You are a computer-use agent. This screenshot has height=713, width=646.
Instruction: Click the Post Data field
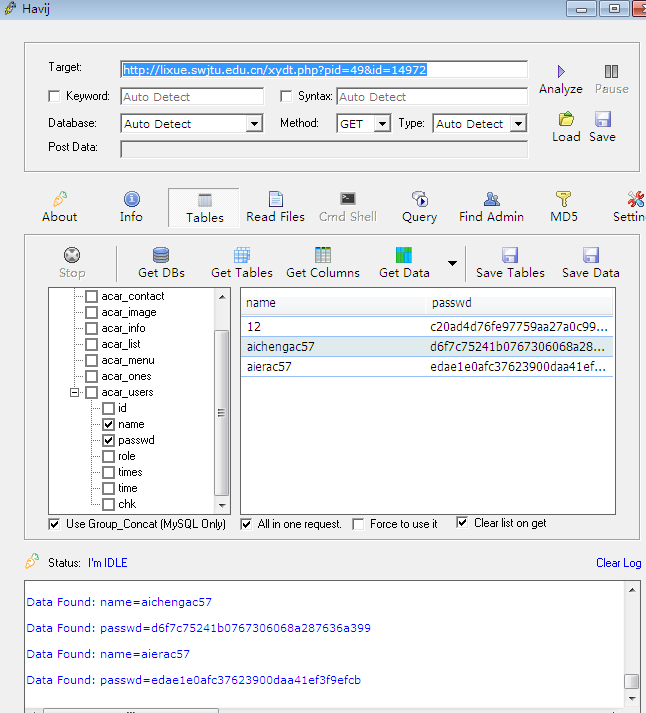click(324, 149)
